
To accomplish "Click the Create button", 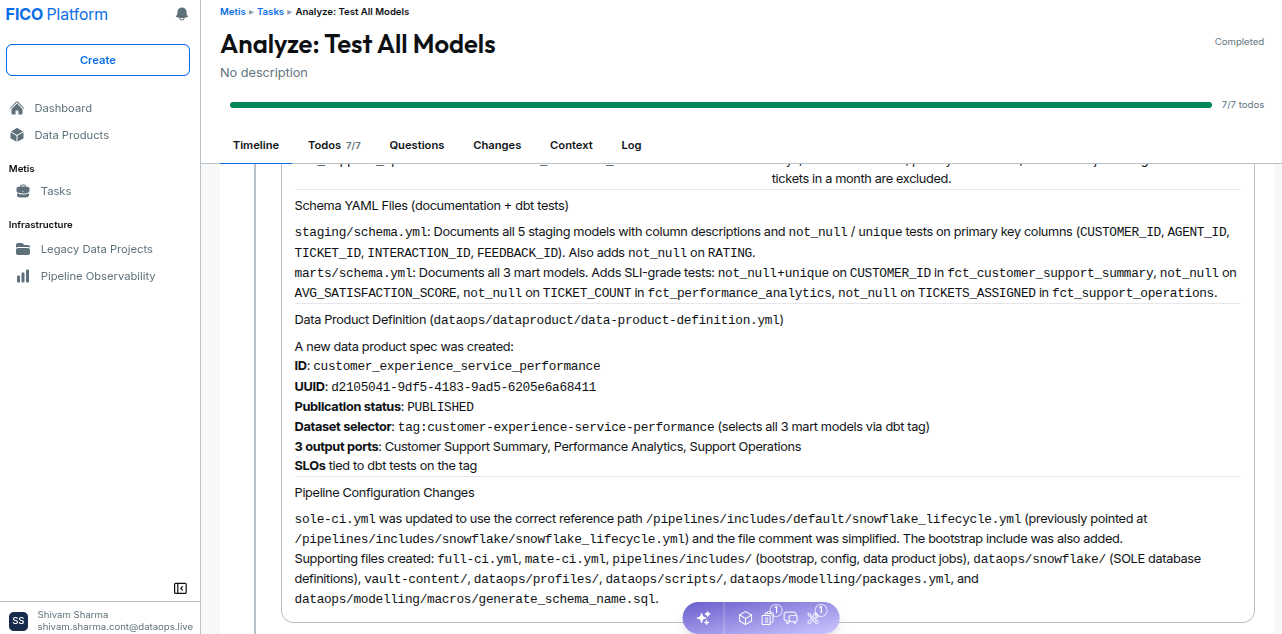I will point(98,60).
